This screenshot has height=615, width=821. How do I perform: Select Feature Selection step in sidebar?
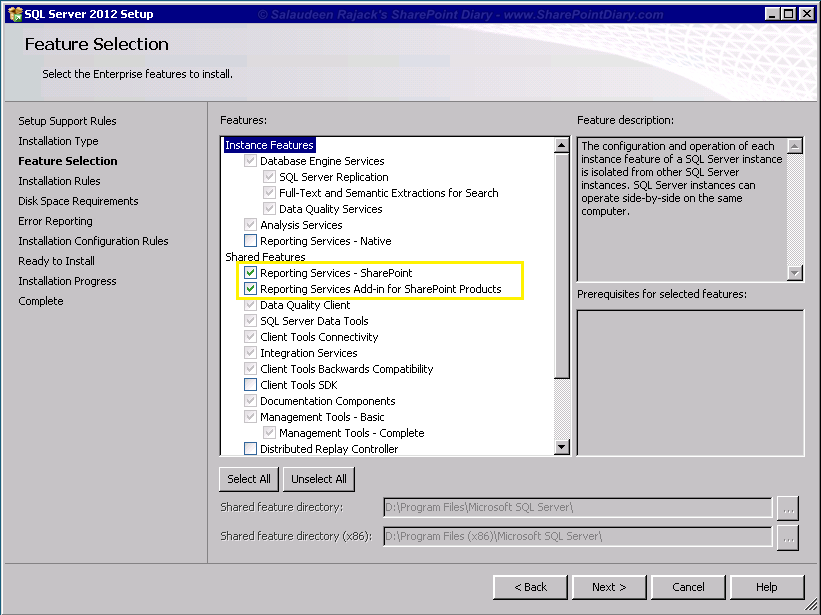(x=68, y=161)
